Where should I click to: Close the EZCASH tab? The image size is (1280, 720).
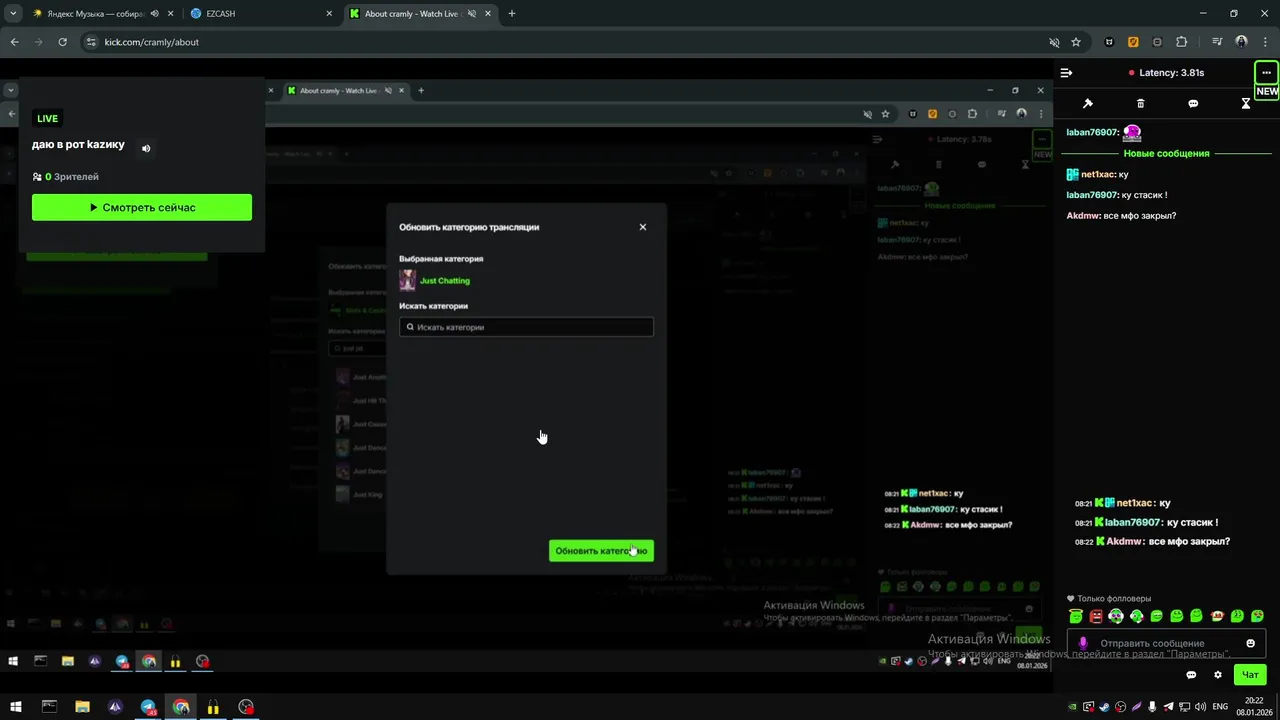tap(329, 14)
